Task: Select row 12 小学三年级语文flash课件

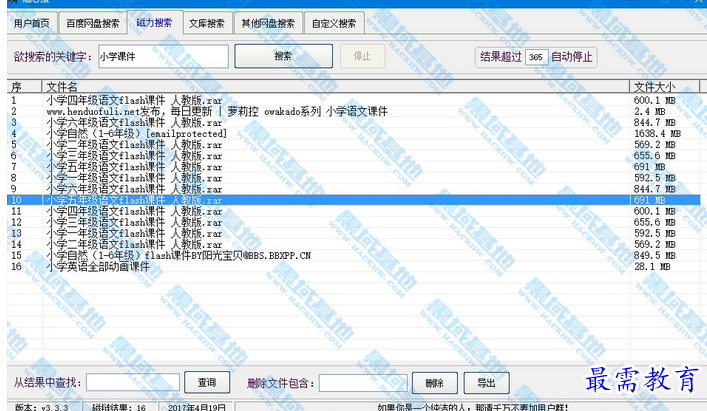Action: point(354,222)
